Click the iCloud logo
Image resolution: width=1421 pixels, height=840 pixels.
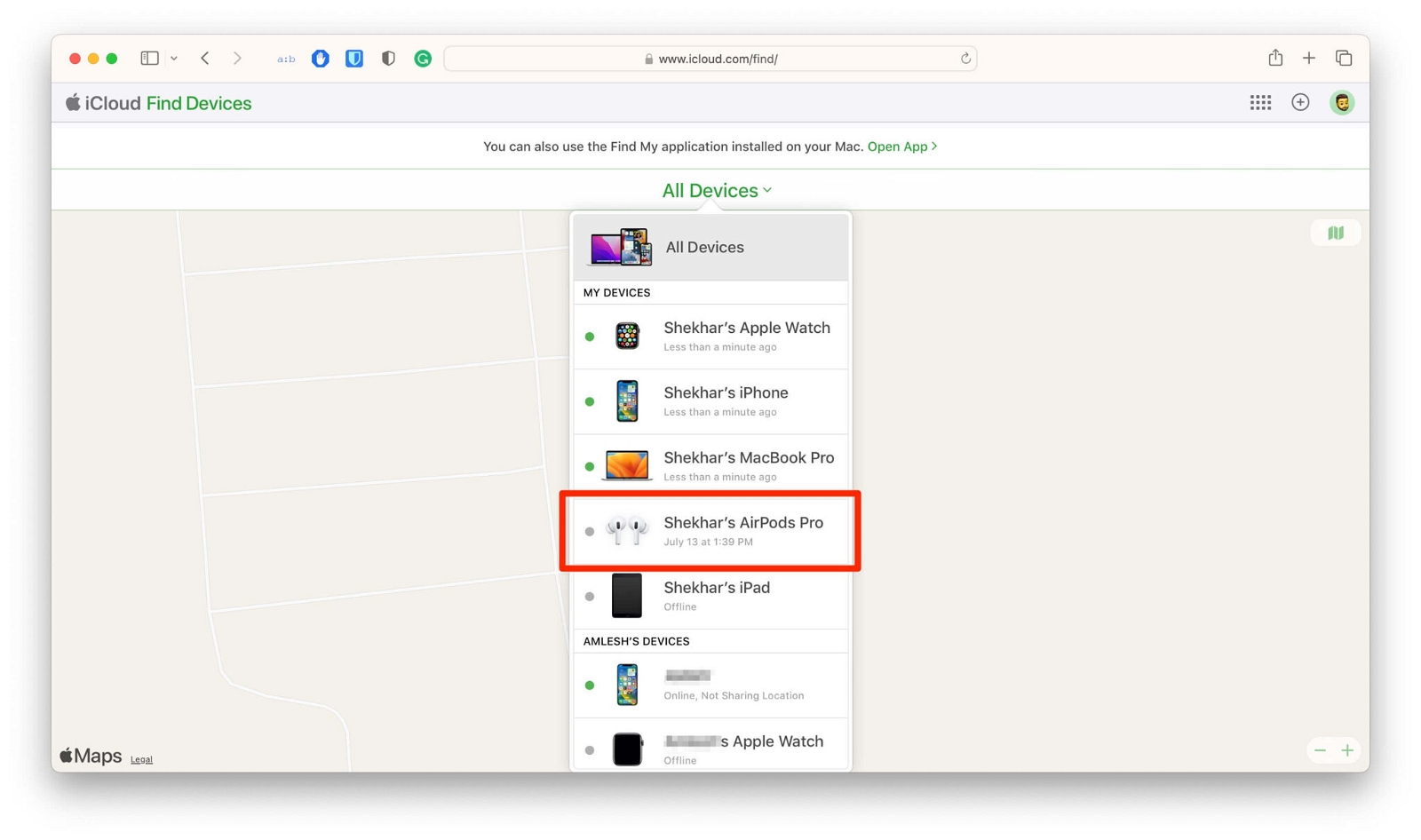[103, 103]
